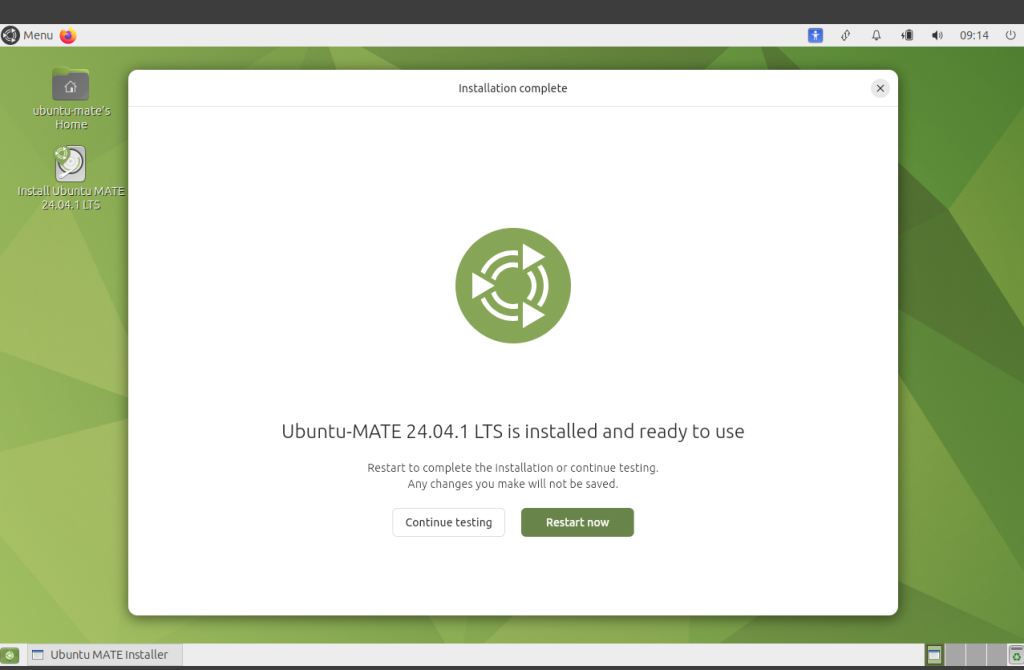Launch Firefox from the top panel
Viewport: 1024px width, 670px height.
click(x=68, y=35)
